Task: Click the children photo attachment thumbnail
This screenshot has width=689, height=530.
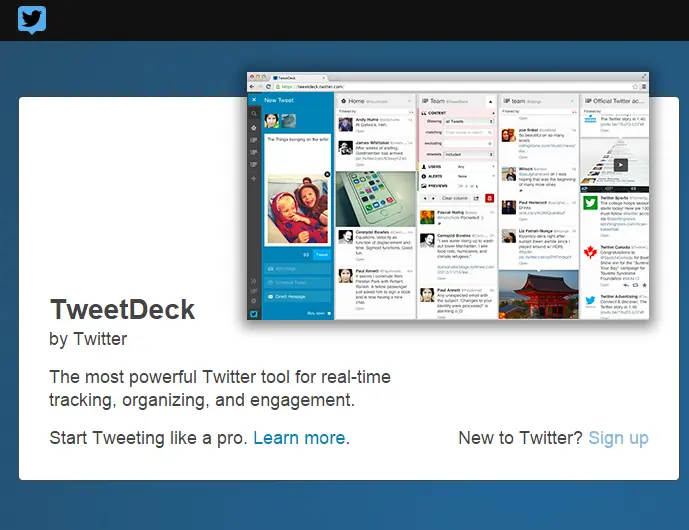Action: [x=298, y=209]
